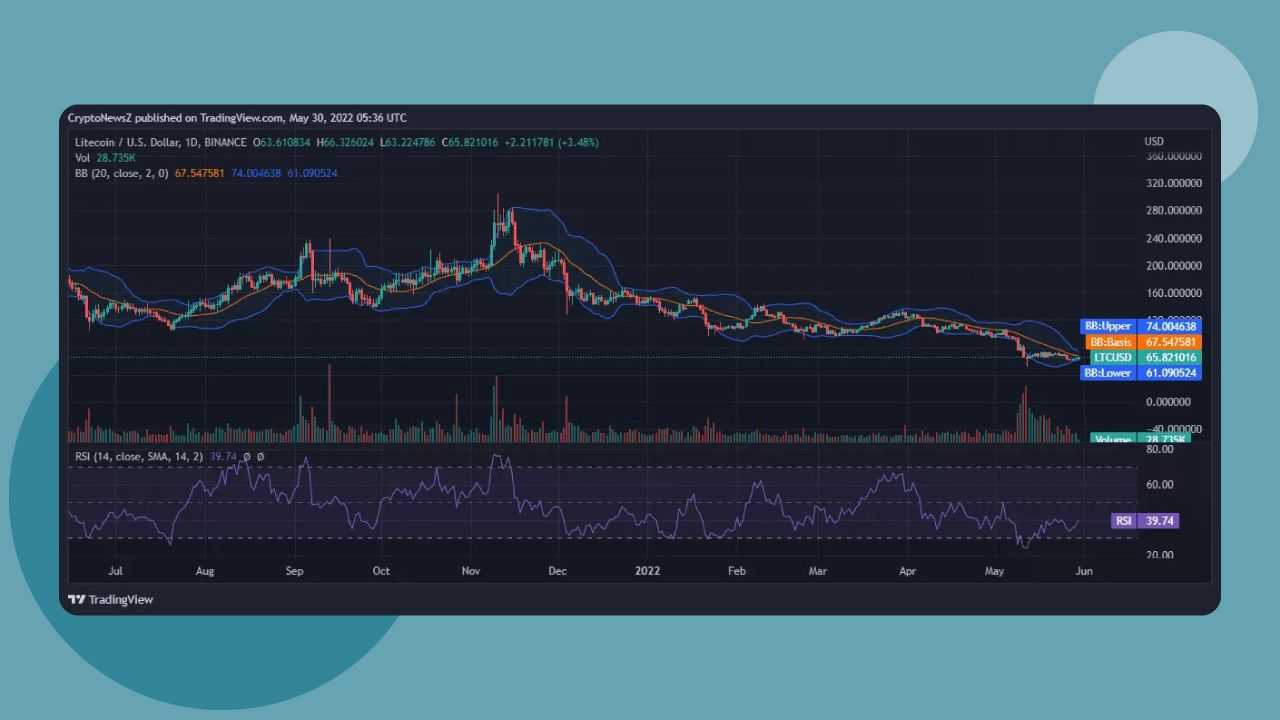1280x720 pixels.
Task: Click the 320.000000 price axis label
Action: (1173, 184)
